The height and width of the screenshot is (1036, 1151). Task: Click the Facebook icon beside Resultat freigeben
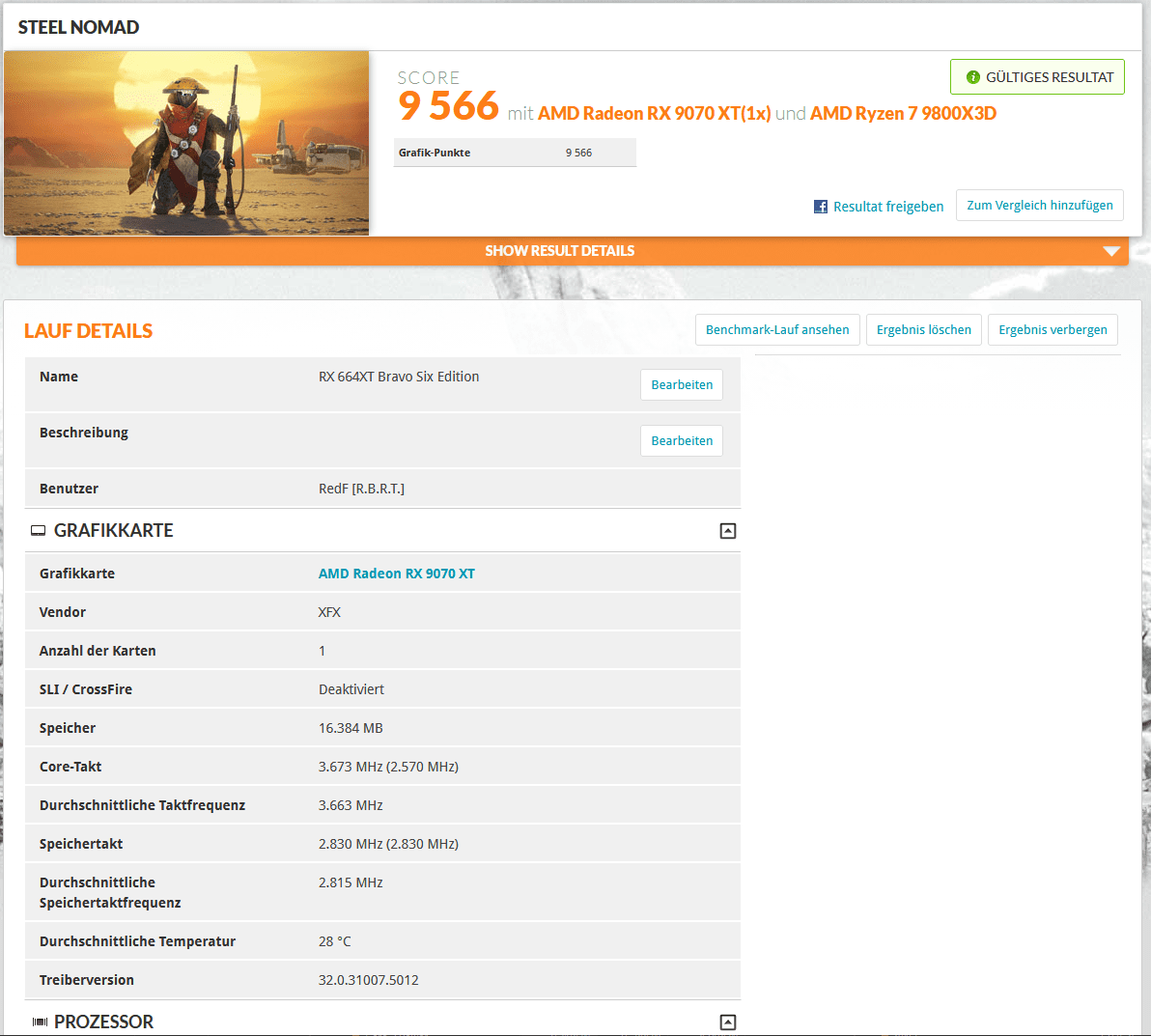click(820, 207)
